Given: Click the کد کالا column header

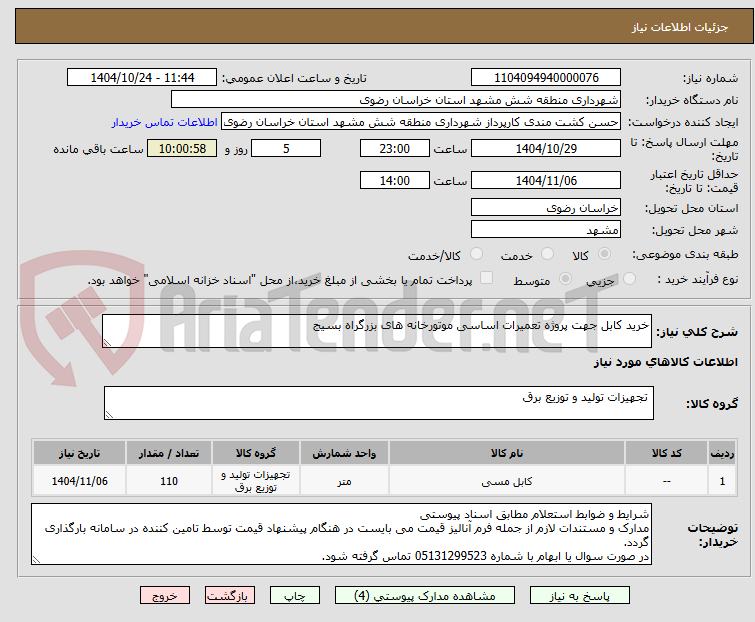Looking at the screenshot, I should [x=666, y=453].
